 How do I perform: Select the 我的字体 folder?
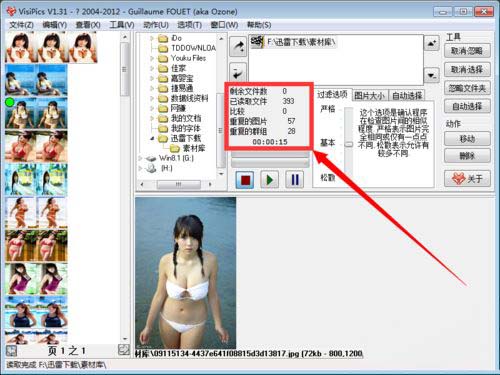[179, 128]
